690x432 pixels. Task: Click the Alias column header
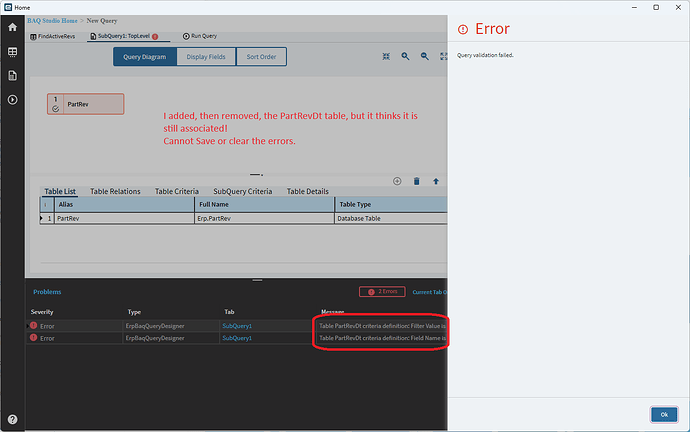[124, 204]
